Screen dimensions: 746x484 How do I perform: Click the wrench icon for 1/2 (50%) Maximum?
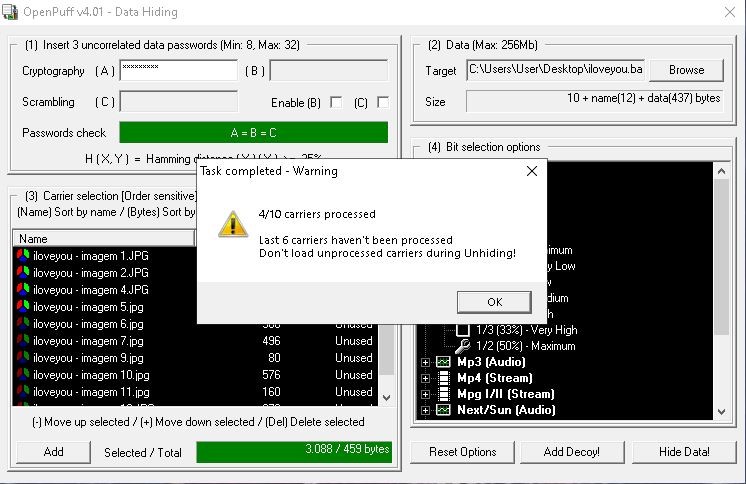pos(462,346)
